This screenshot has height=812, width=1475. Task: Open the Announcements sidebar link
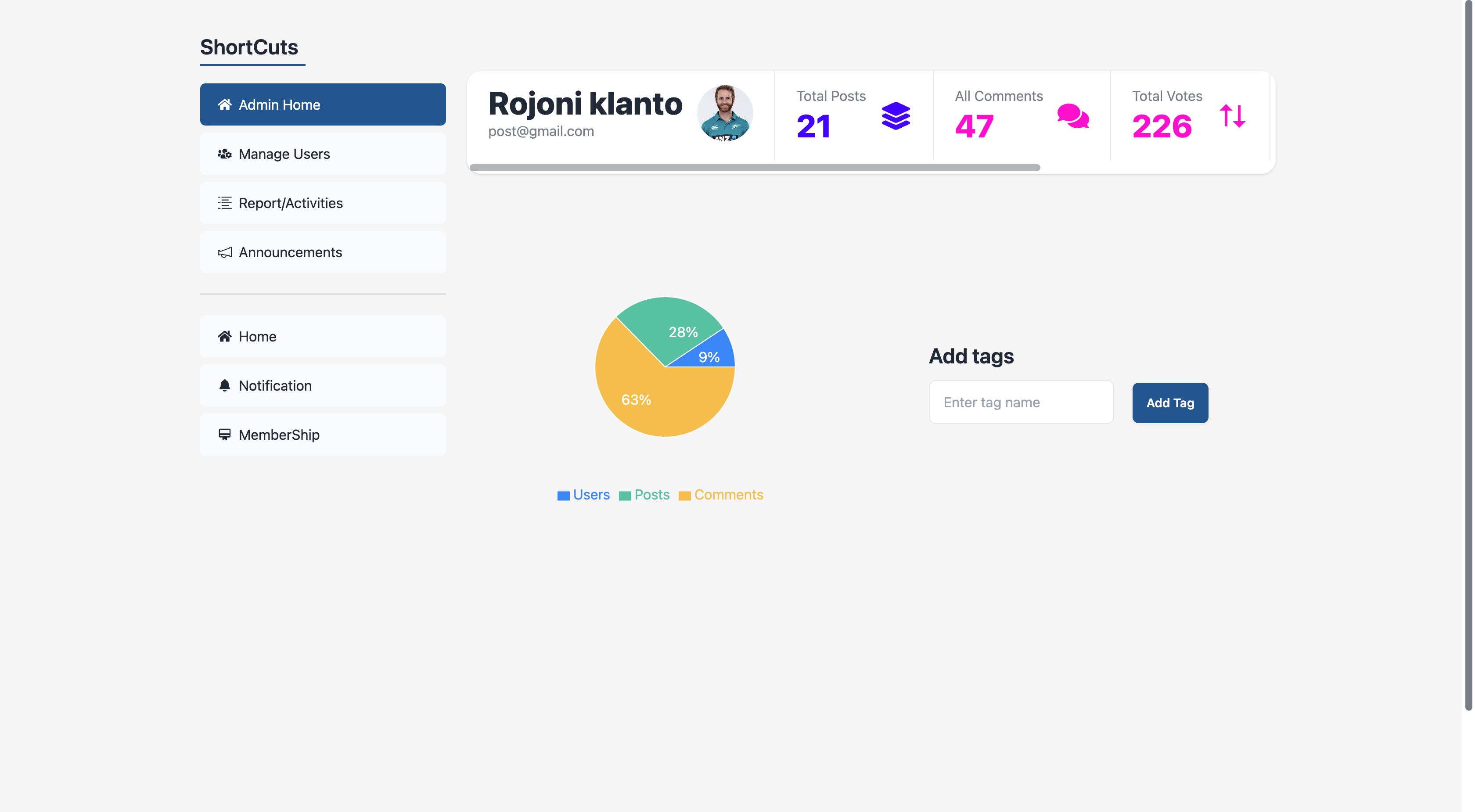point(323,252)
